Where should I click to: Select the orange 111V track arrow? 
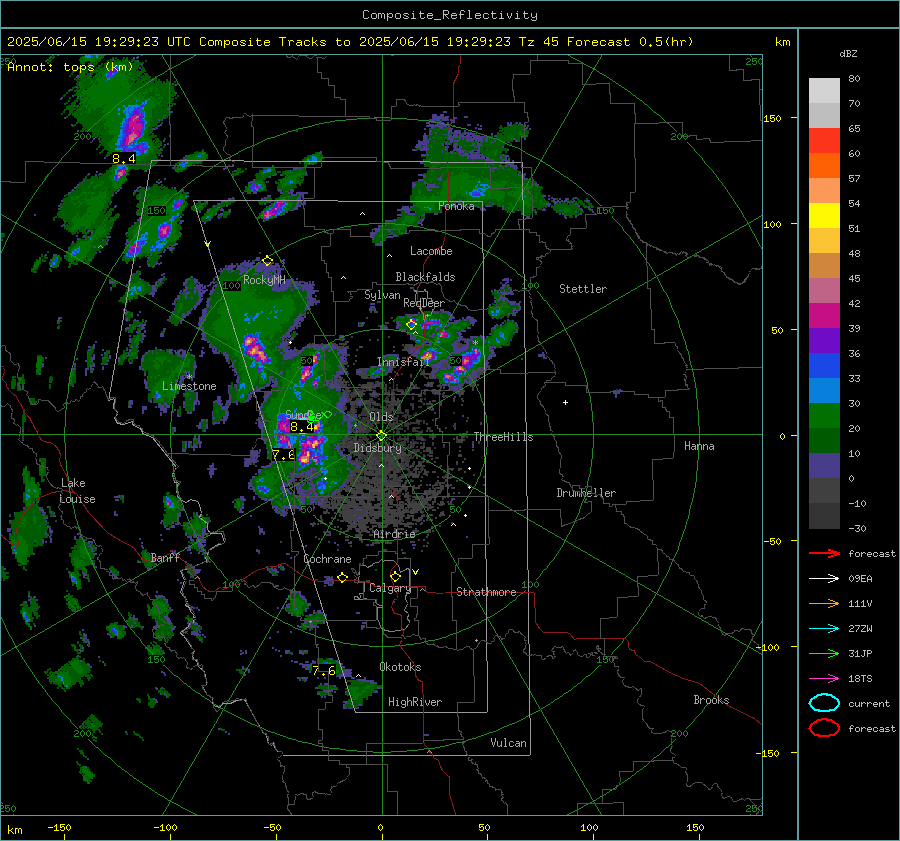tap(824, 603)
